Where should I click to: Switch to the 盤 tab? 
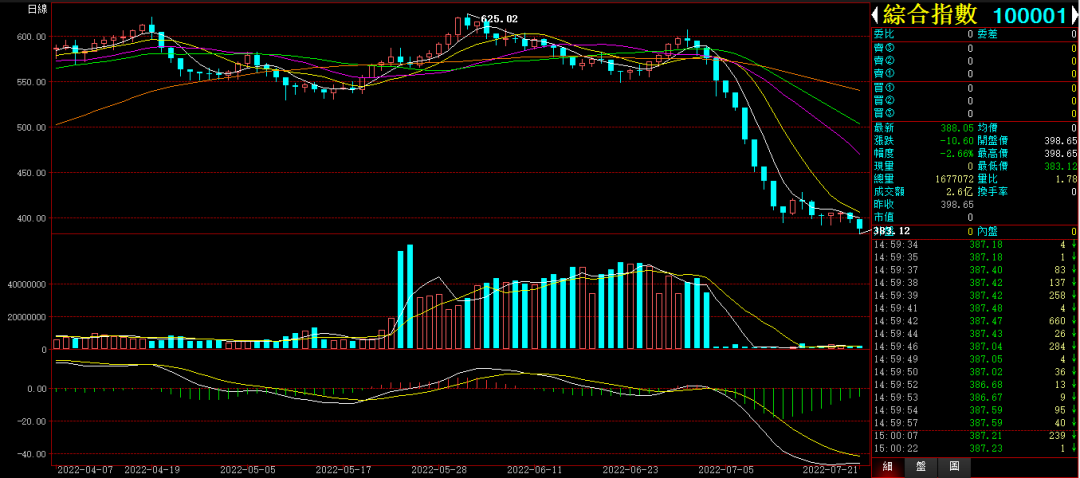[x=920, y=467]
